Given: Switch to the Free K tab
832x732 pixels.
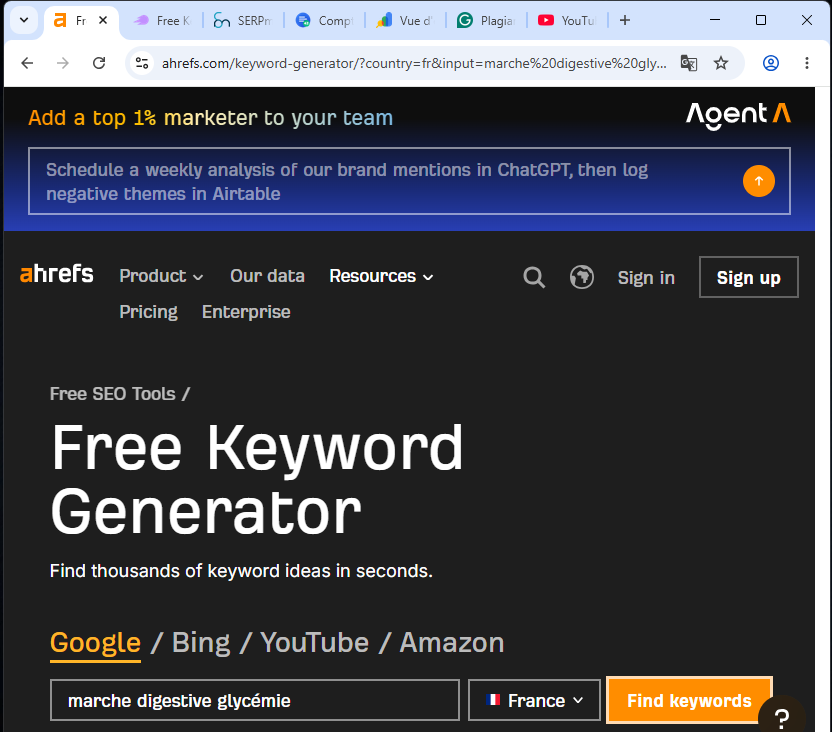Looking at the screenshot, I should [x=161, y=21].
